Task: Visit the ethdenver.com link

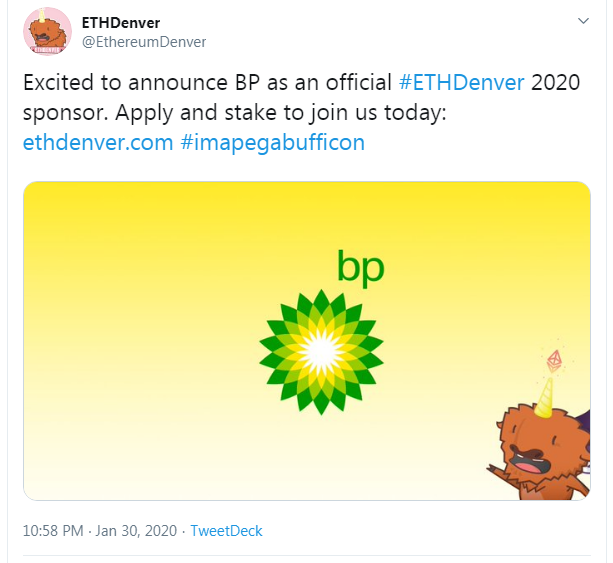Action: [98, 142]
